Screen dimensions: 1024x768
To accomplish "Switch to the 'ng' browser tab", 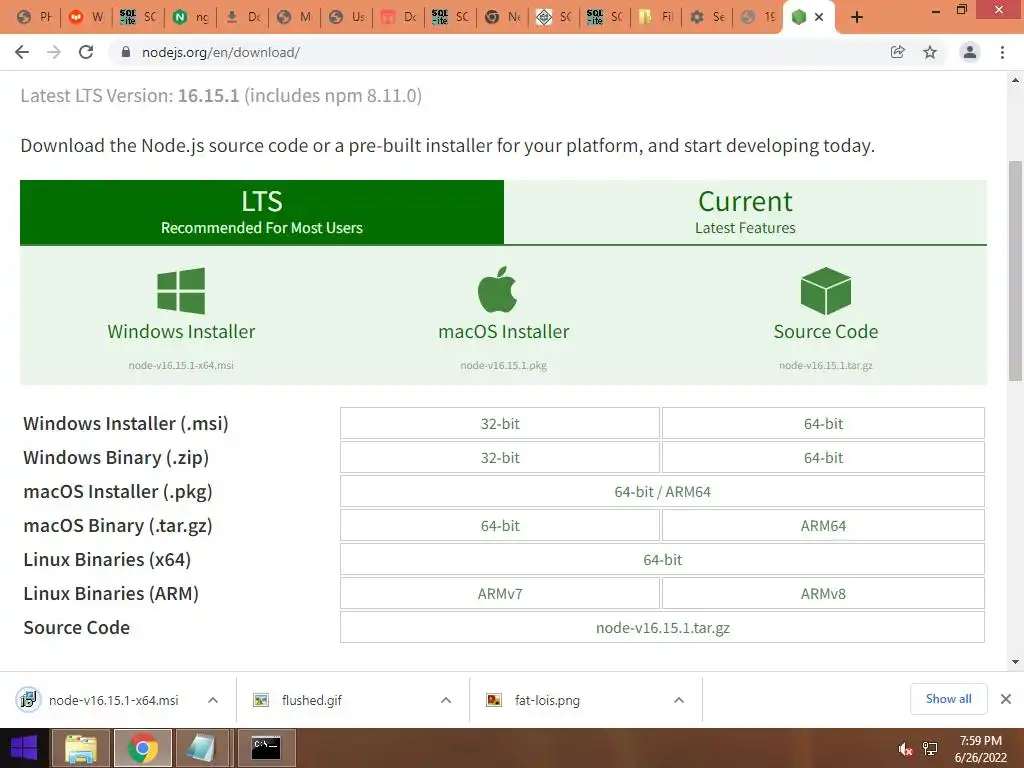I will click(191, 17).
